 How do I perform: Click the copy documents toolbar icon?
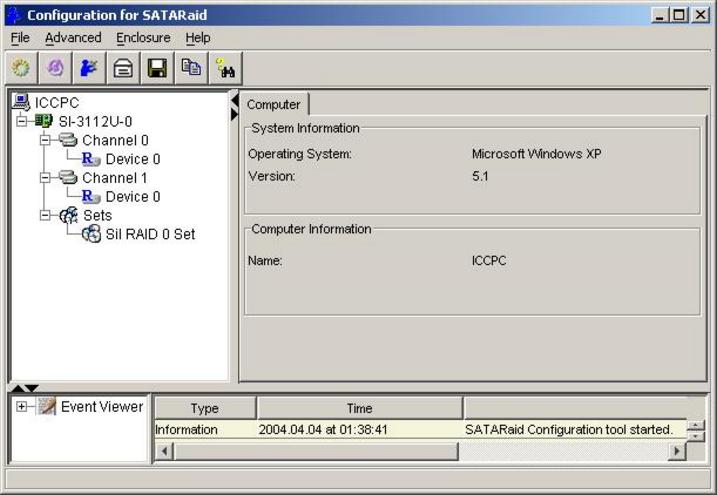pyautogui.click(x=191, y=69)
